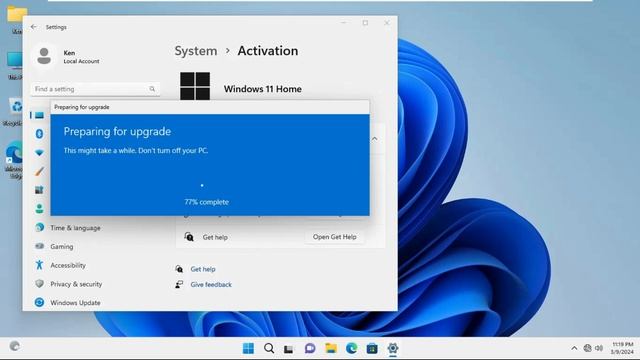
Task: Click the Open Get Help button
Action: pos(334,237)
